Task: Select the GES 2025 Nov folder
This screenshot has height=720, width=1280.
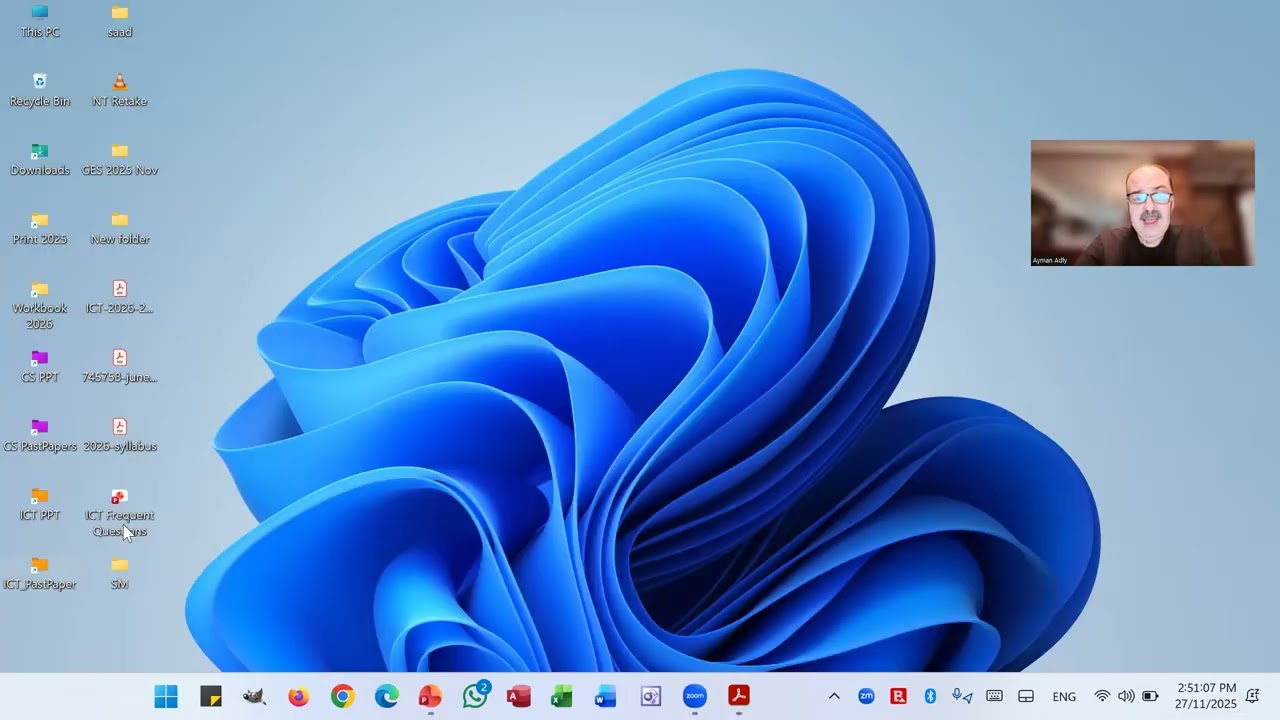Action: pyautogui.click(x=120, y=159)
